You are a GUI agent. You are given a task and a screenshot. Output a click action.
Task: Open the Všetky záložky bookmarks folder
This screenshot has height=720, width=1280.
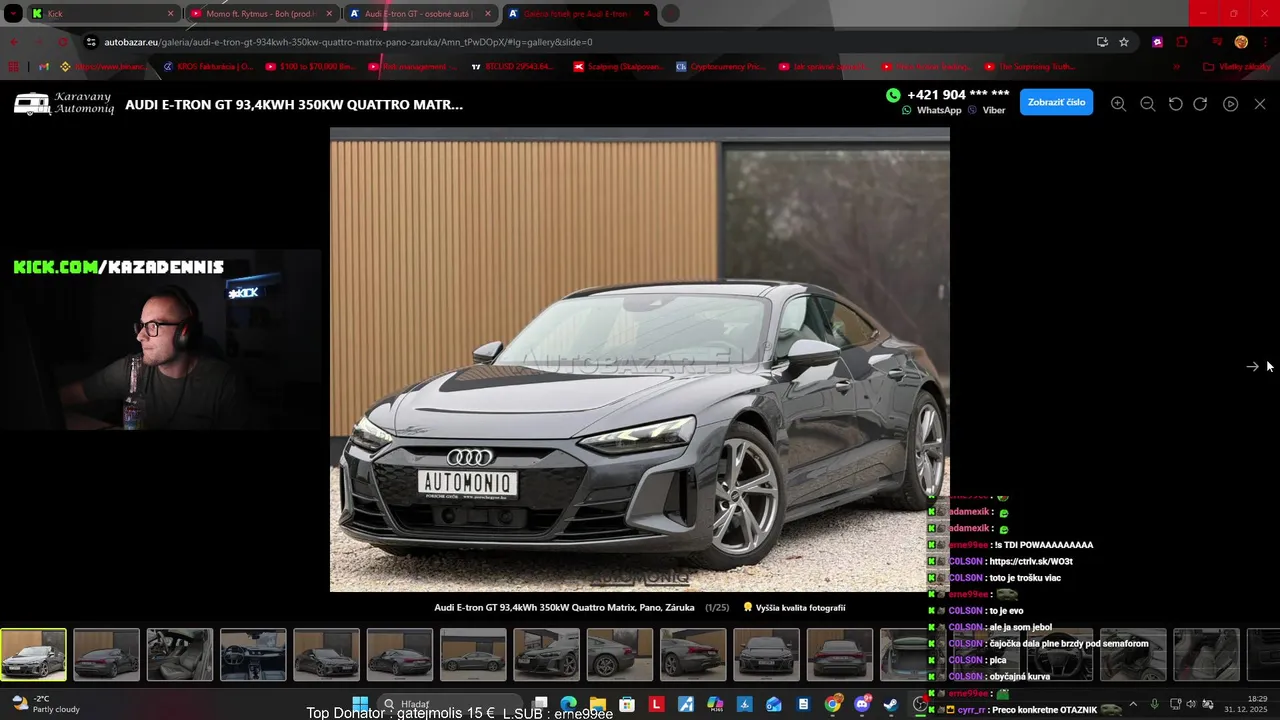pos(1237,67)
